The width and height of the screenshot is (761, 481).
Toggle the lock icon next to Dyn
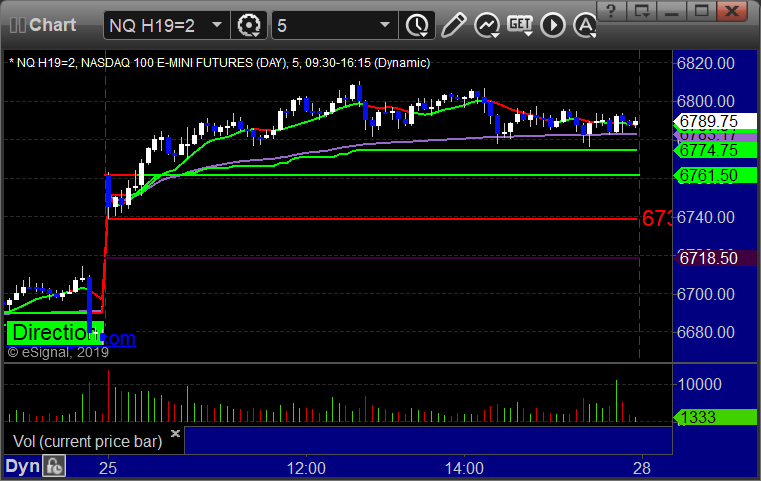54,466
